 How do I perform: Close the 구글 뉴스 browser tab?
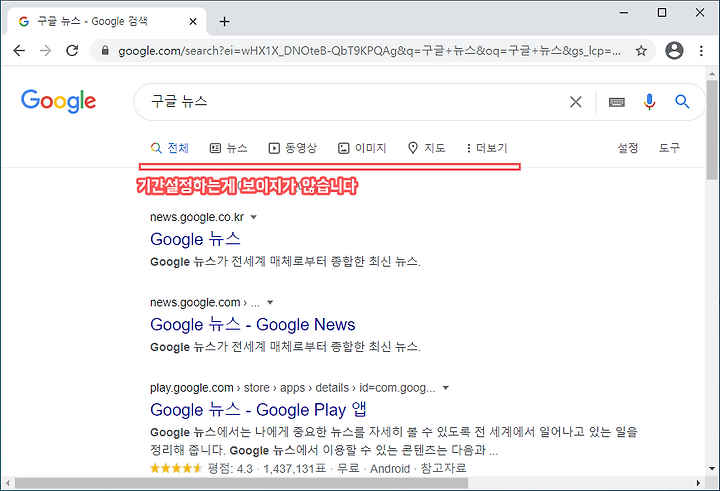193,22
